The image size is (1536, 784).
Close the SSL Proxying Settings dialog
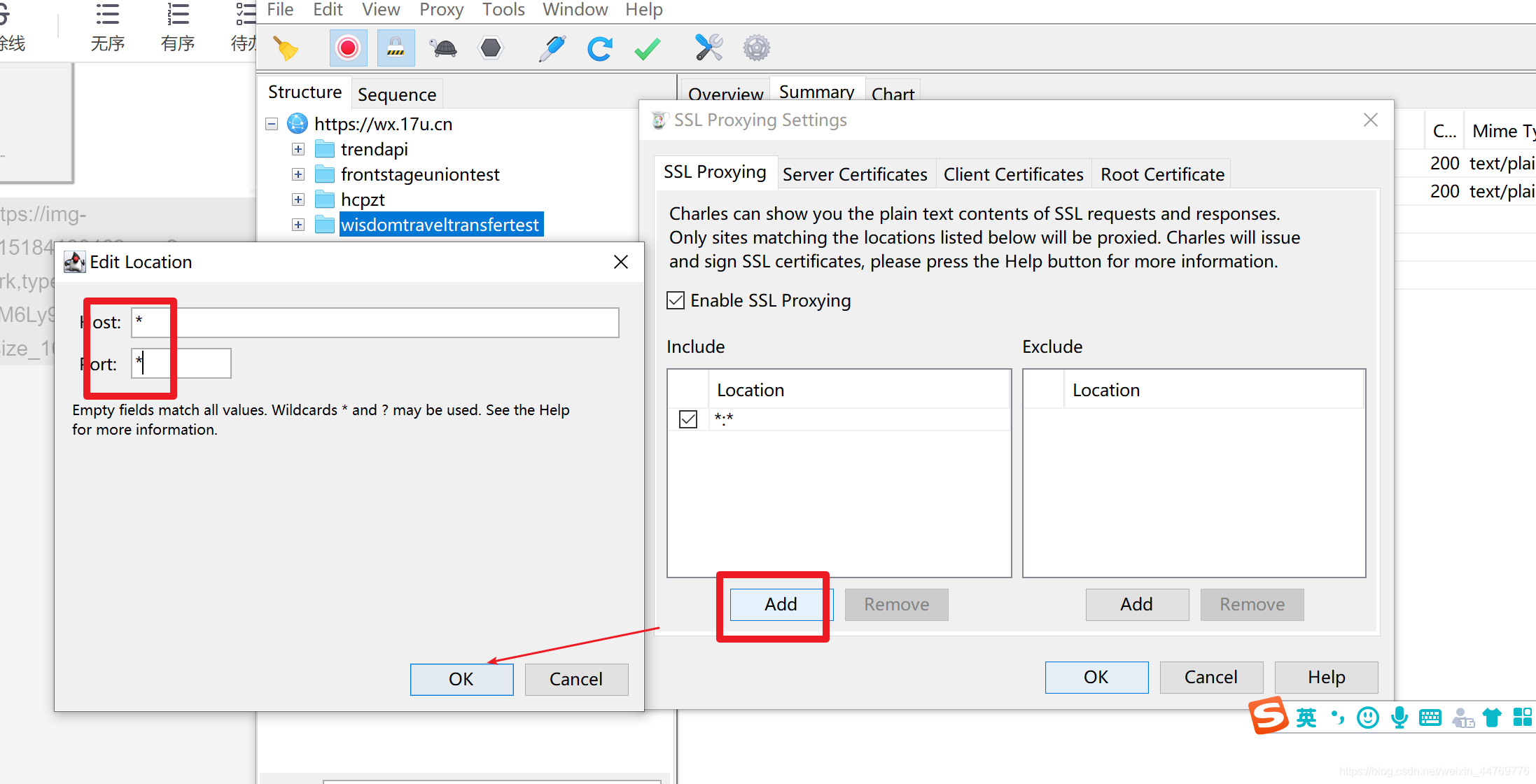(1371, 120)
